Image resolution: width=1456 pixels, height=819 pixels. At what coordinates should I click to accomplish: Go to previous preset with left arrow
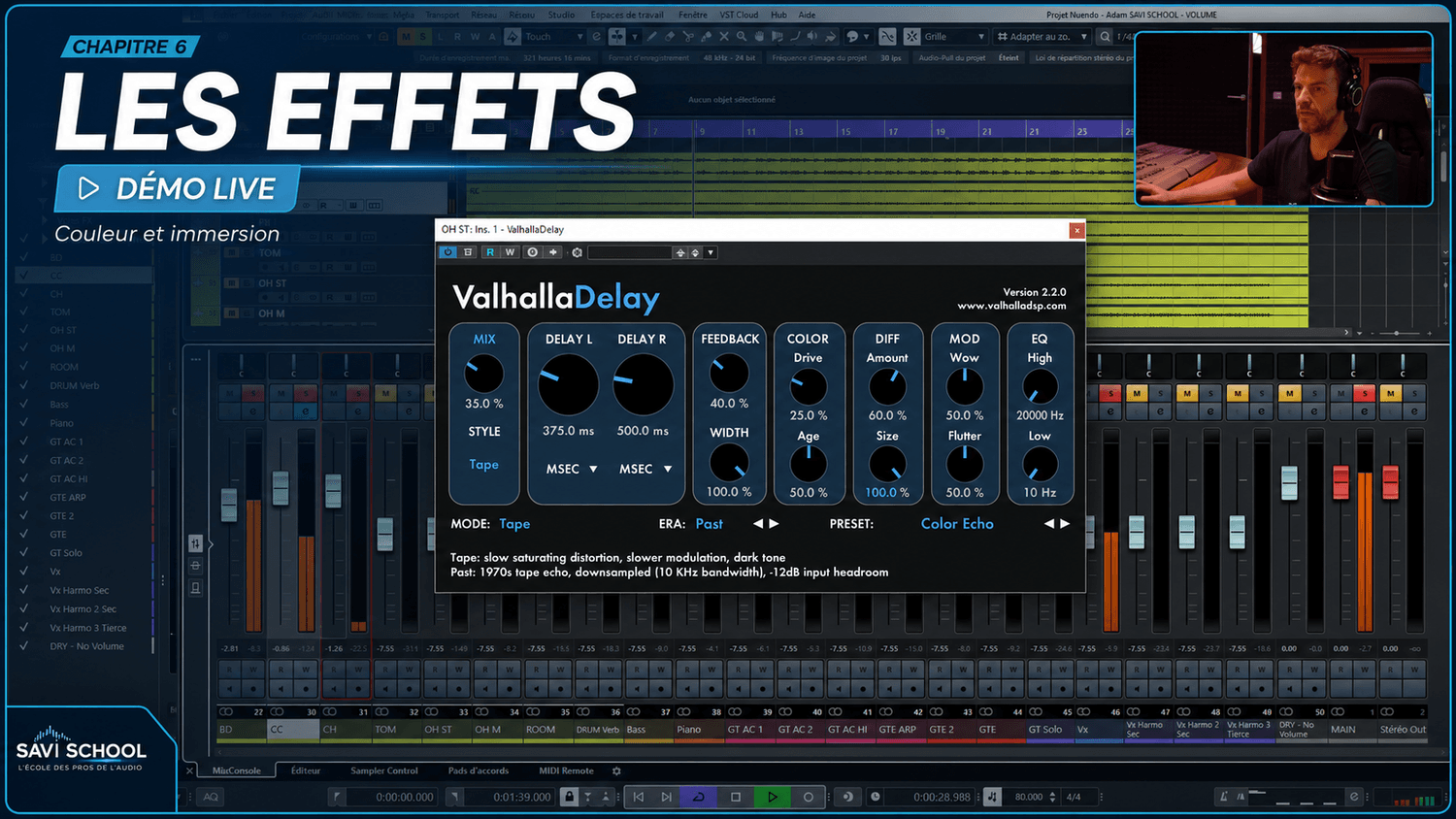coord(1049,524)
